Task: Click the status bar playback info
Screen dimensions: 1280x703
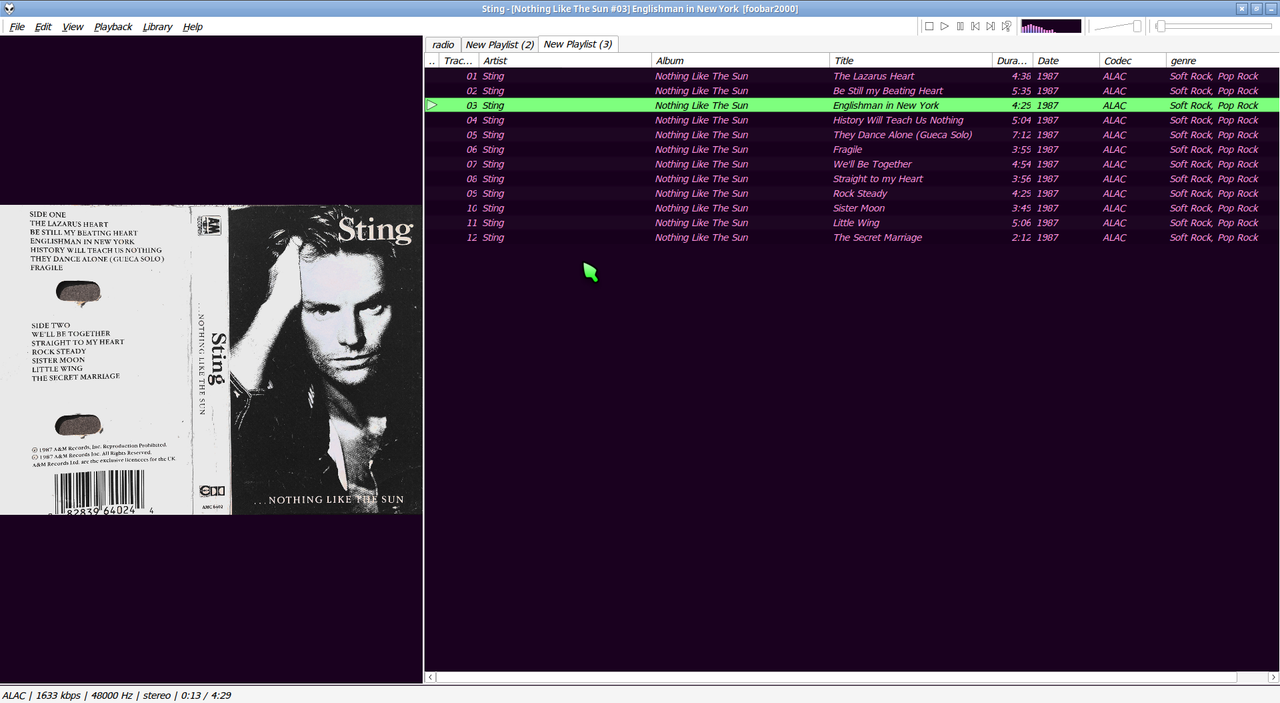Action: point(116,695)
